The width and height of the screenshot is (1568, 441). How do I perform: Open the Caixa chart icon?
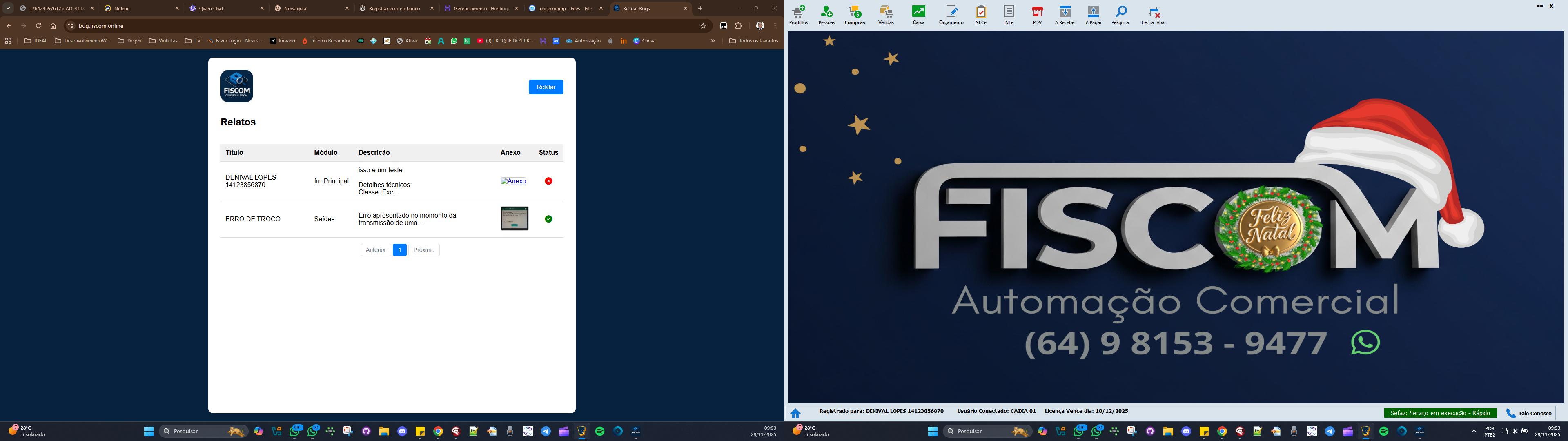tap(918, 15)
